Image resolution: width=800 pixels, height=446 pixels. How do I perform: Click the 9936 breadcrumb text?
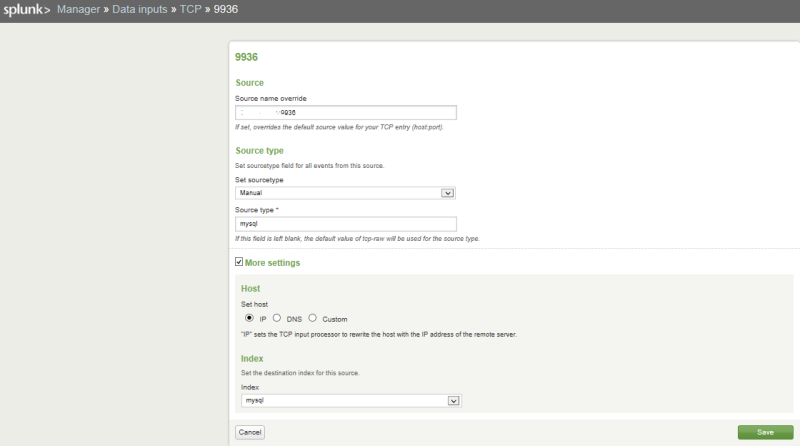226,9
